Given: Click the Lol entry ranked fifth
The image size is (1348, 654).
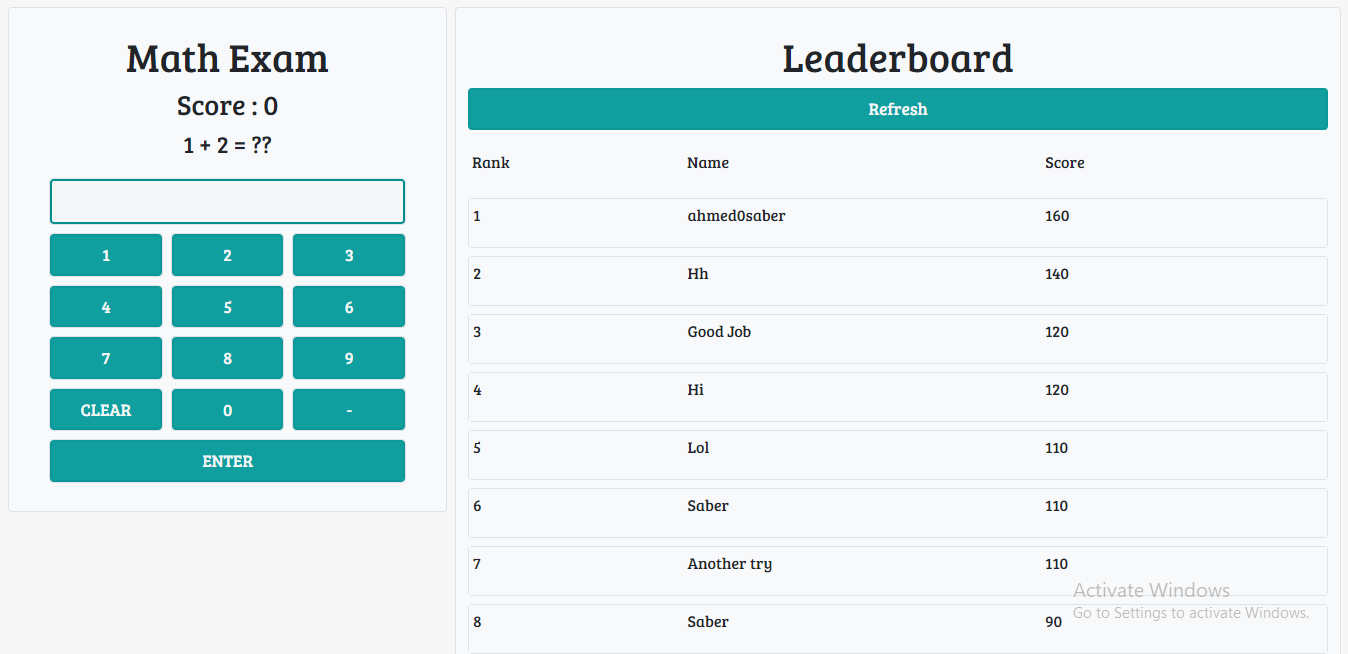Looking at the screenshot, I should click(x=897, y=454).
